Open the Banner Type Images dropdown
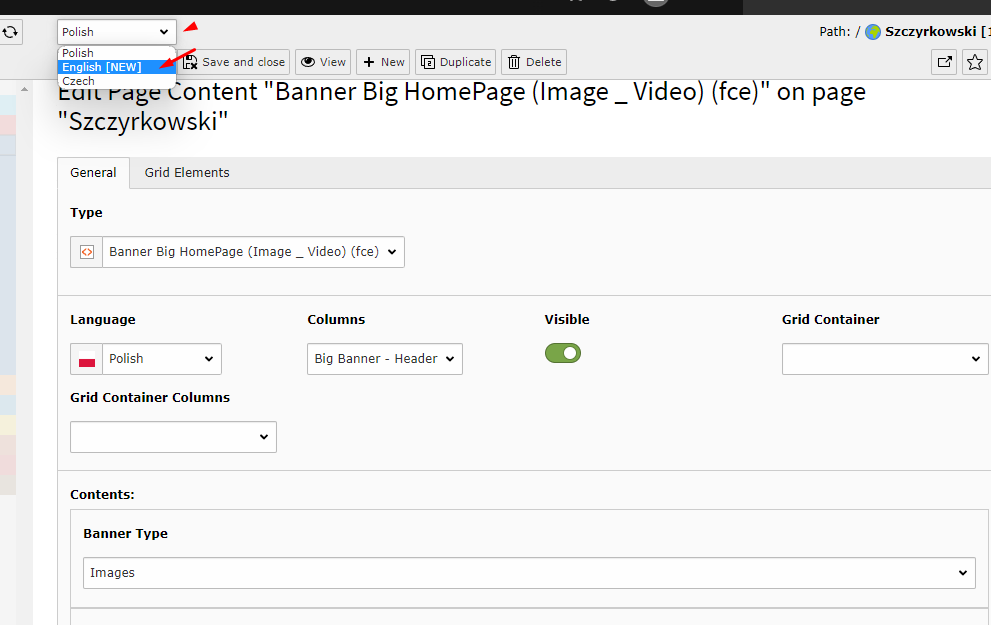This screenshot has height=625, width=991. click(529, 573)
